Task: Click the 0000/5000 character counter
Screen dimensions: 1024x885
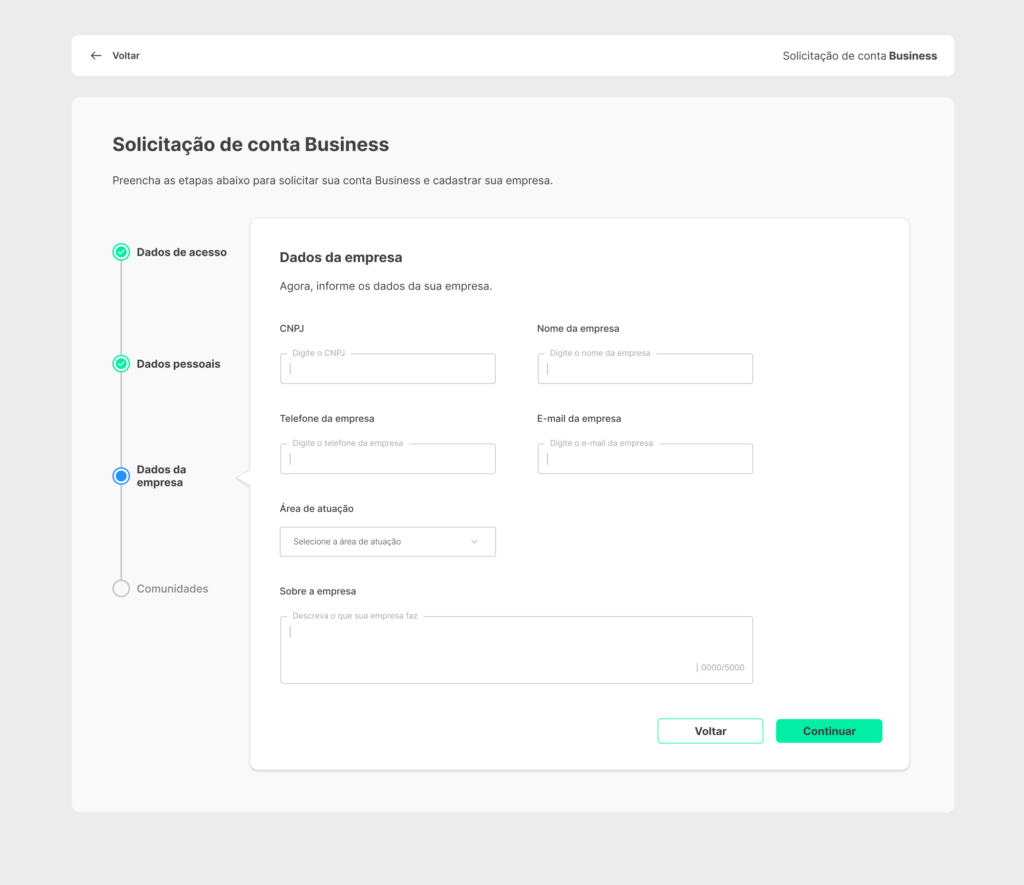Action: pyautogui.click(x=722, y=668)
